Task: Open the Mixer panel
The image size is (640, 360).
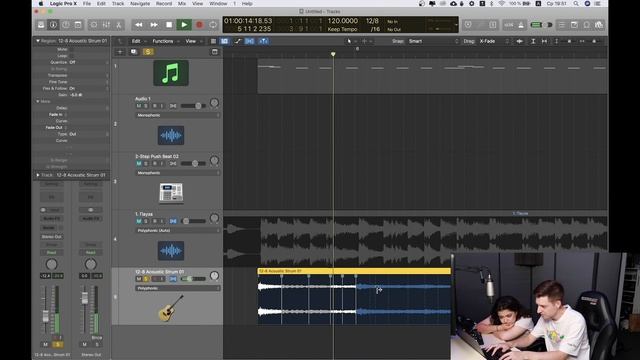Action: coord(106,25)
